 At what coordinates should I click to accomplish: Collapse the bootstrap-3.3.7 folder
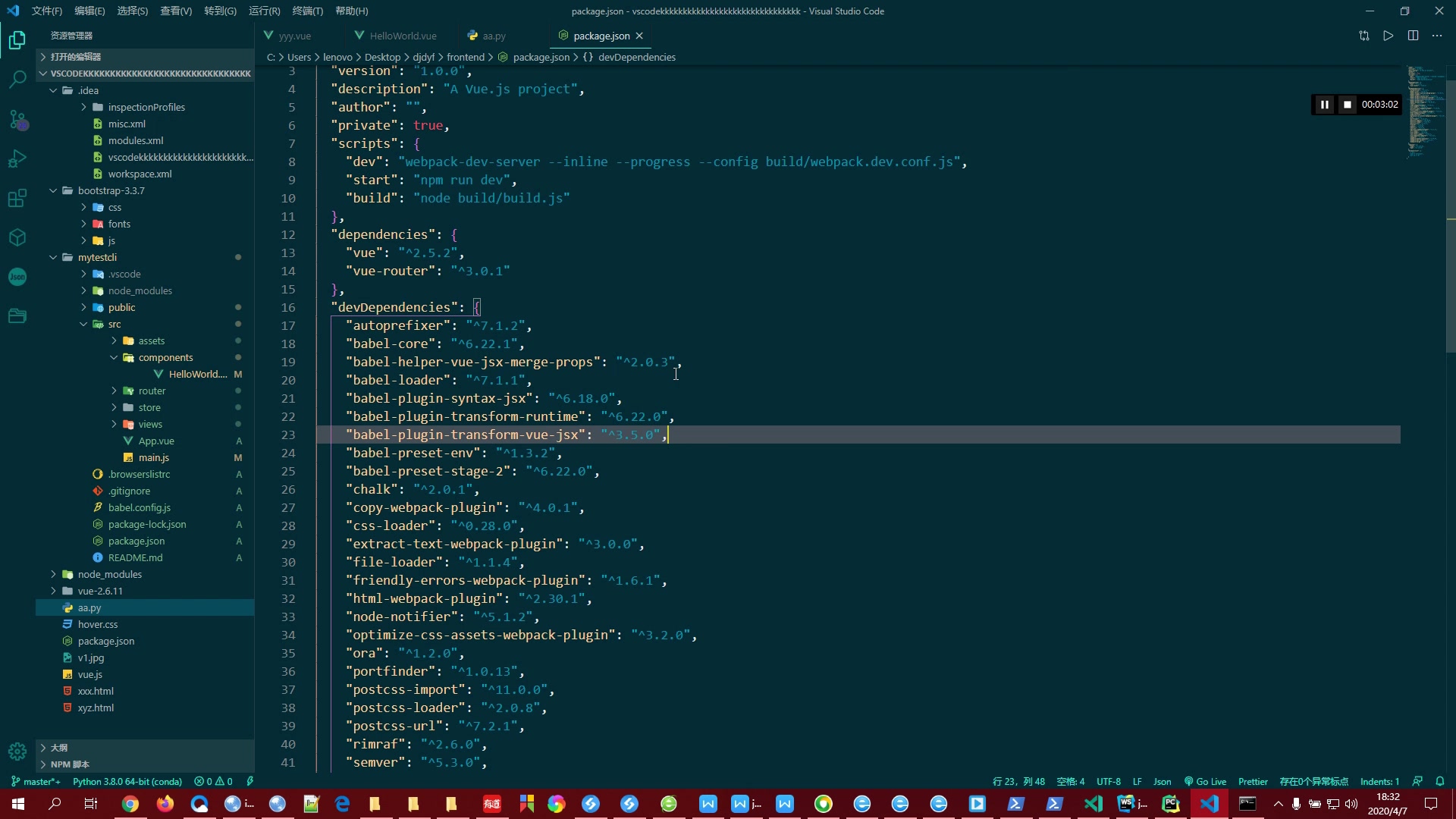[54, 190]
